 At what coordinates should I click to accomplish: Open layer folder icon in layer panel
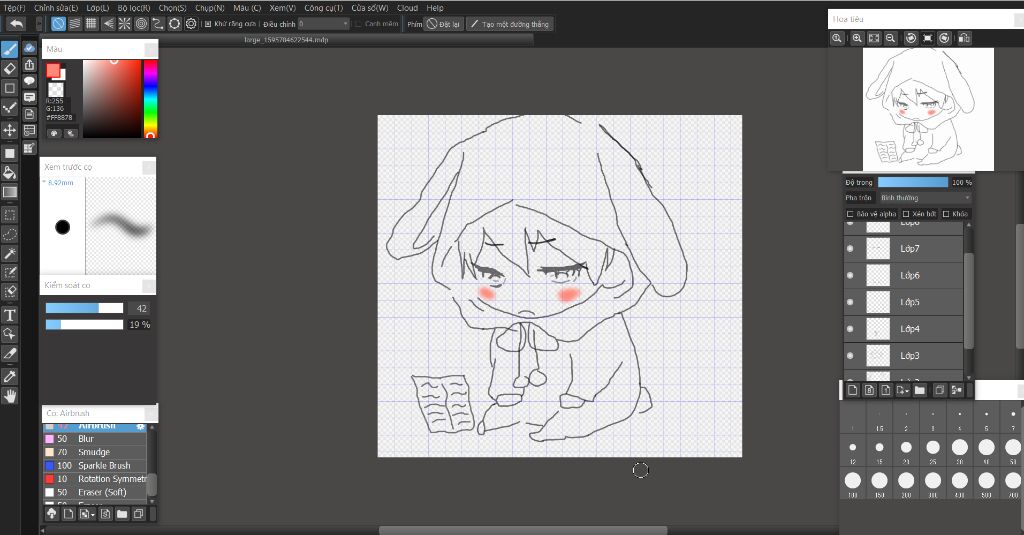pyautogui.click(x=920, y=390)
